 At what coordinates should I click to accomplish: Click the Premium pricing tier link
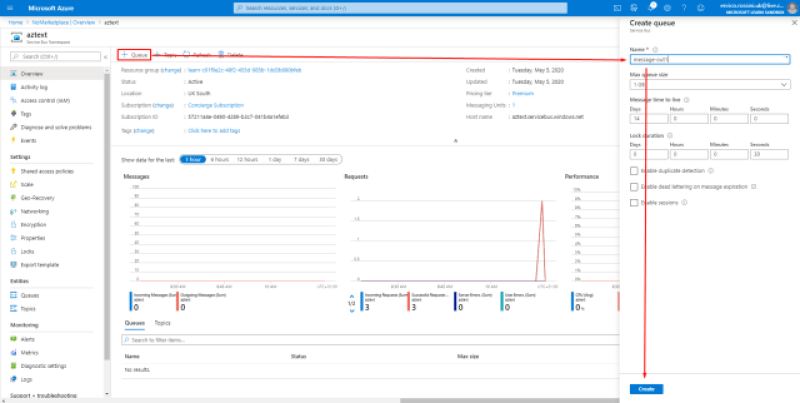(523, 93)
